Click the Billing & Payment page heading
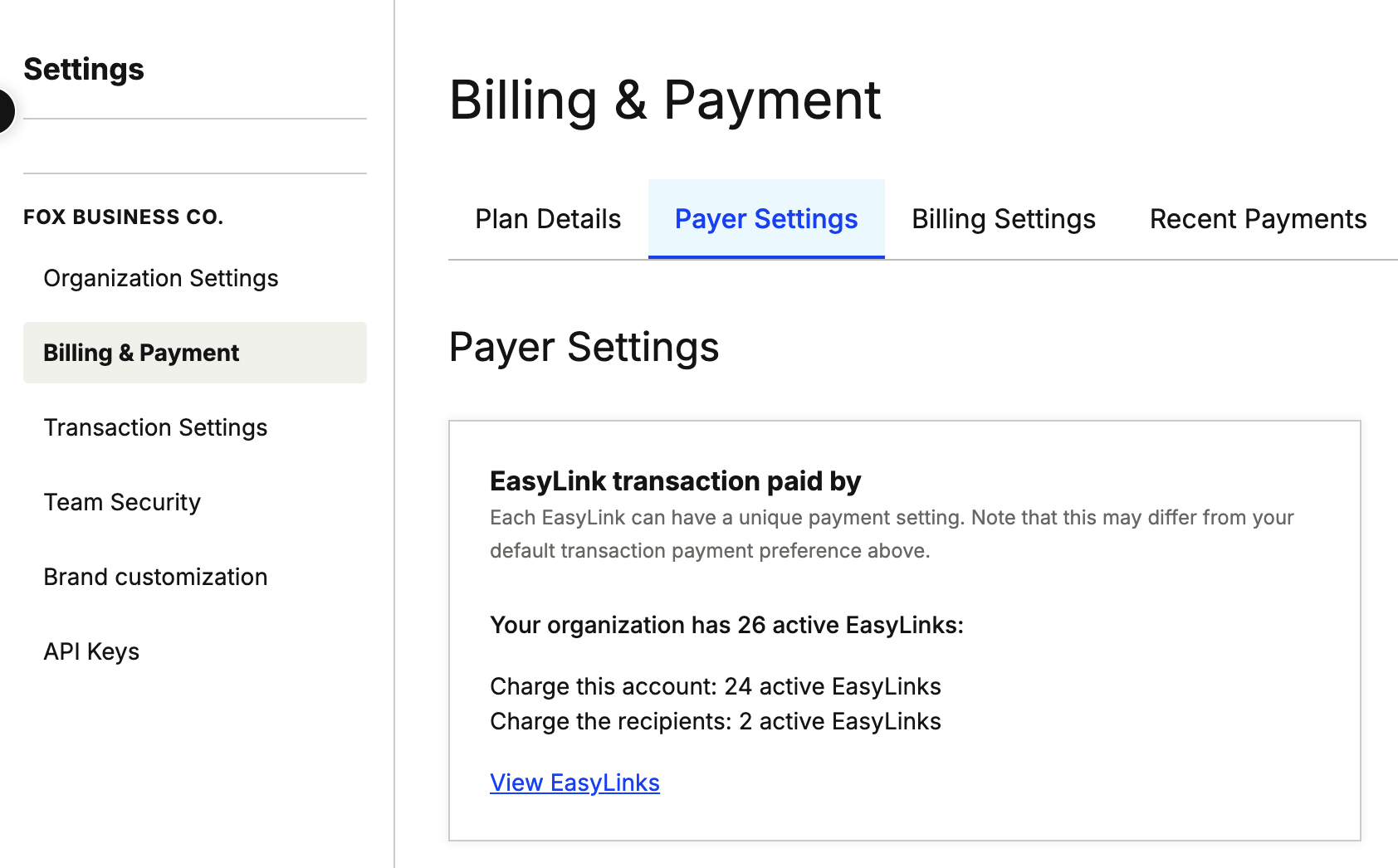1398x868 pixels. [664, 100]
